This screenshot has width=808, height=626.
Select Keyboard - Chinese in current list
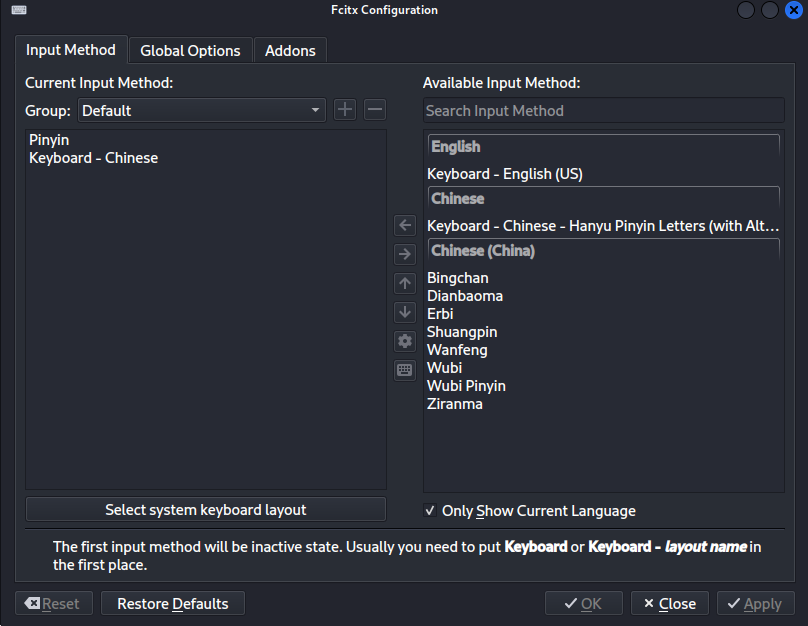click(206, 158)
